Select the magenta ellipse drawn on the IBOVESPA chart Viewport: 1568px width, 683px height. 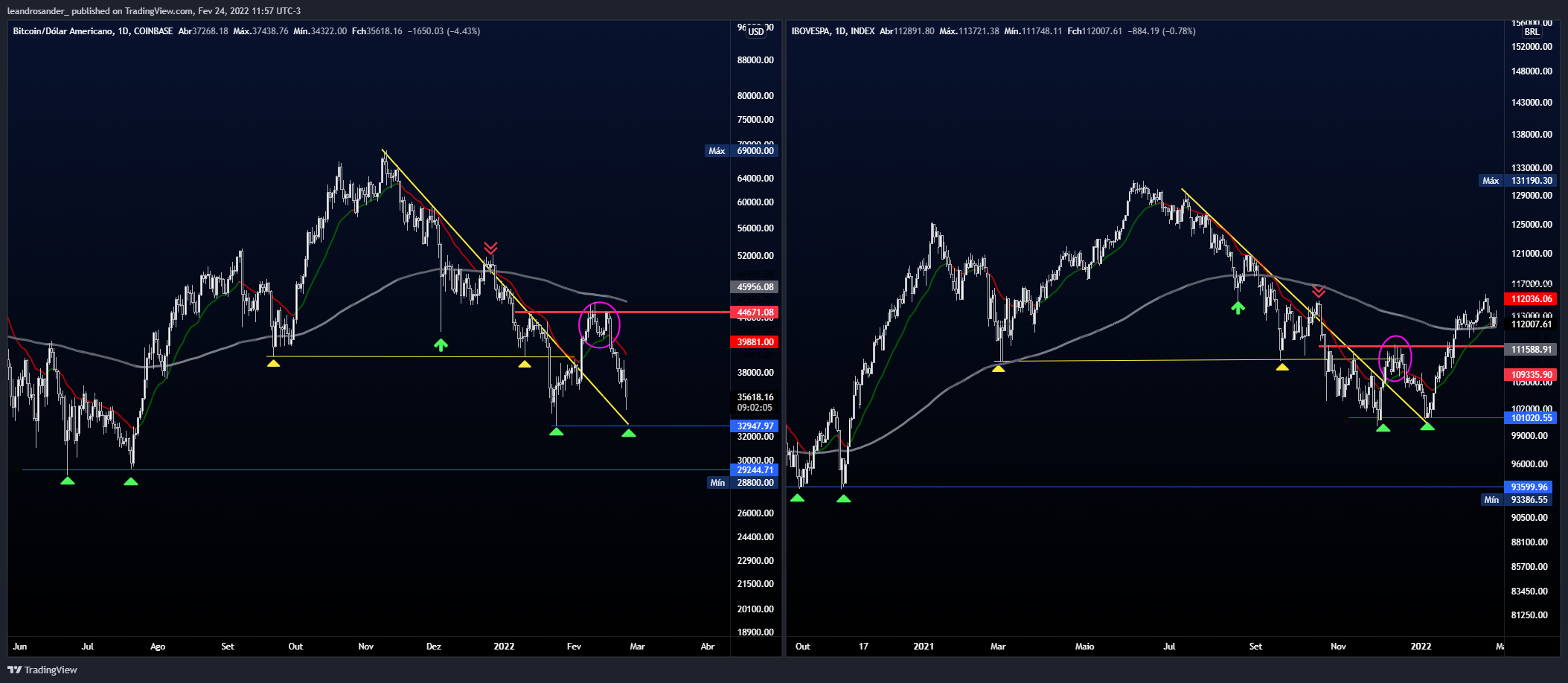coord(1395,359)
